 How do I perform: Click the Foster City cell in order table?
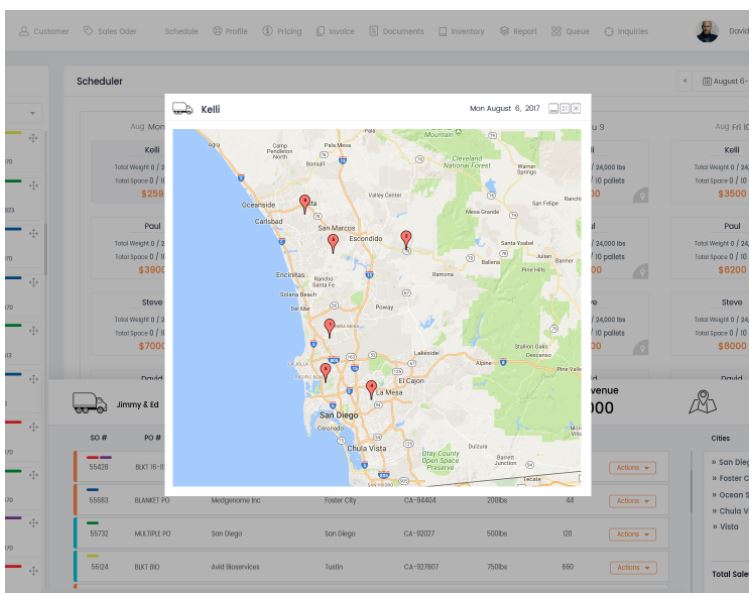pos(340,500)
